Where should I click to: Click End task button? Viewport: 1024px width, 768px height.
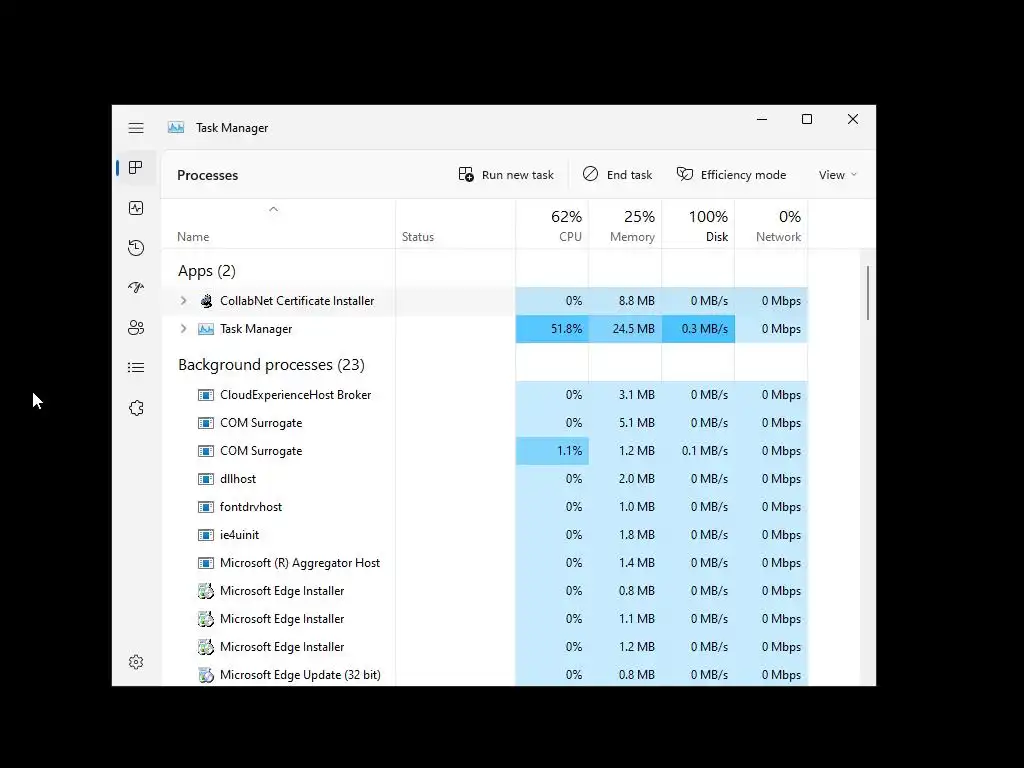click(617, 175)
